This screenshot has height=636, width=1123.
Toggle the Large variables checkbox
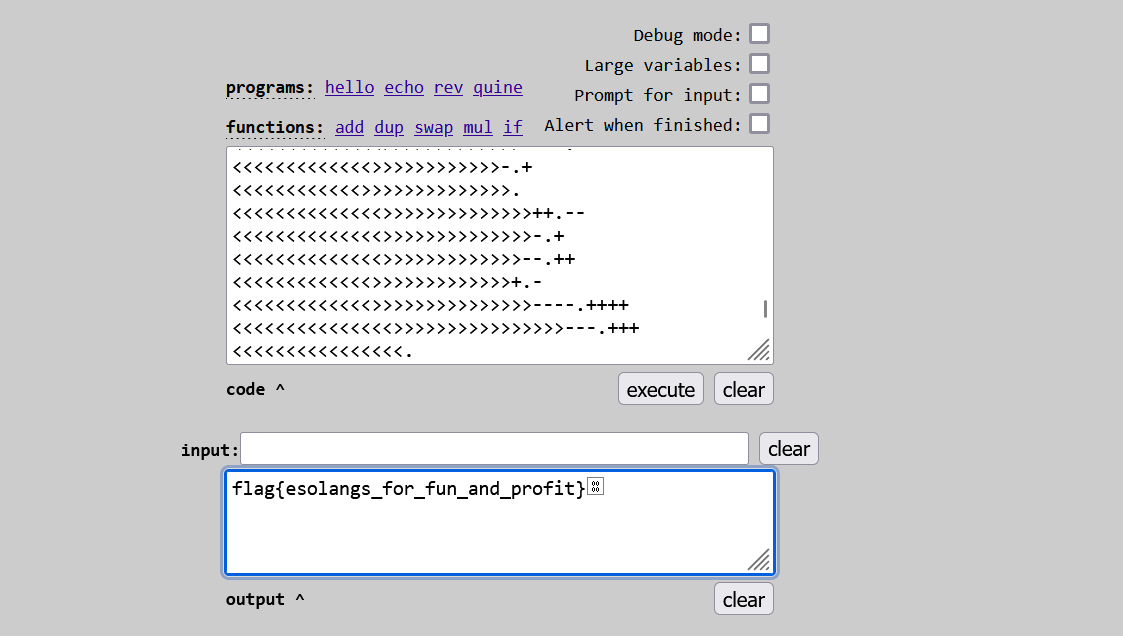pyautogui.click(x=760, y=64)
